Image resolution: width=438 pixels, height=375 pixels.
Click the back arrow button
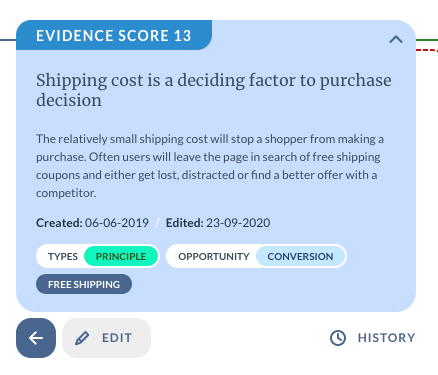[x=36, y=338]
